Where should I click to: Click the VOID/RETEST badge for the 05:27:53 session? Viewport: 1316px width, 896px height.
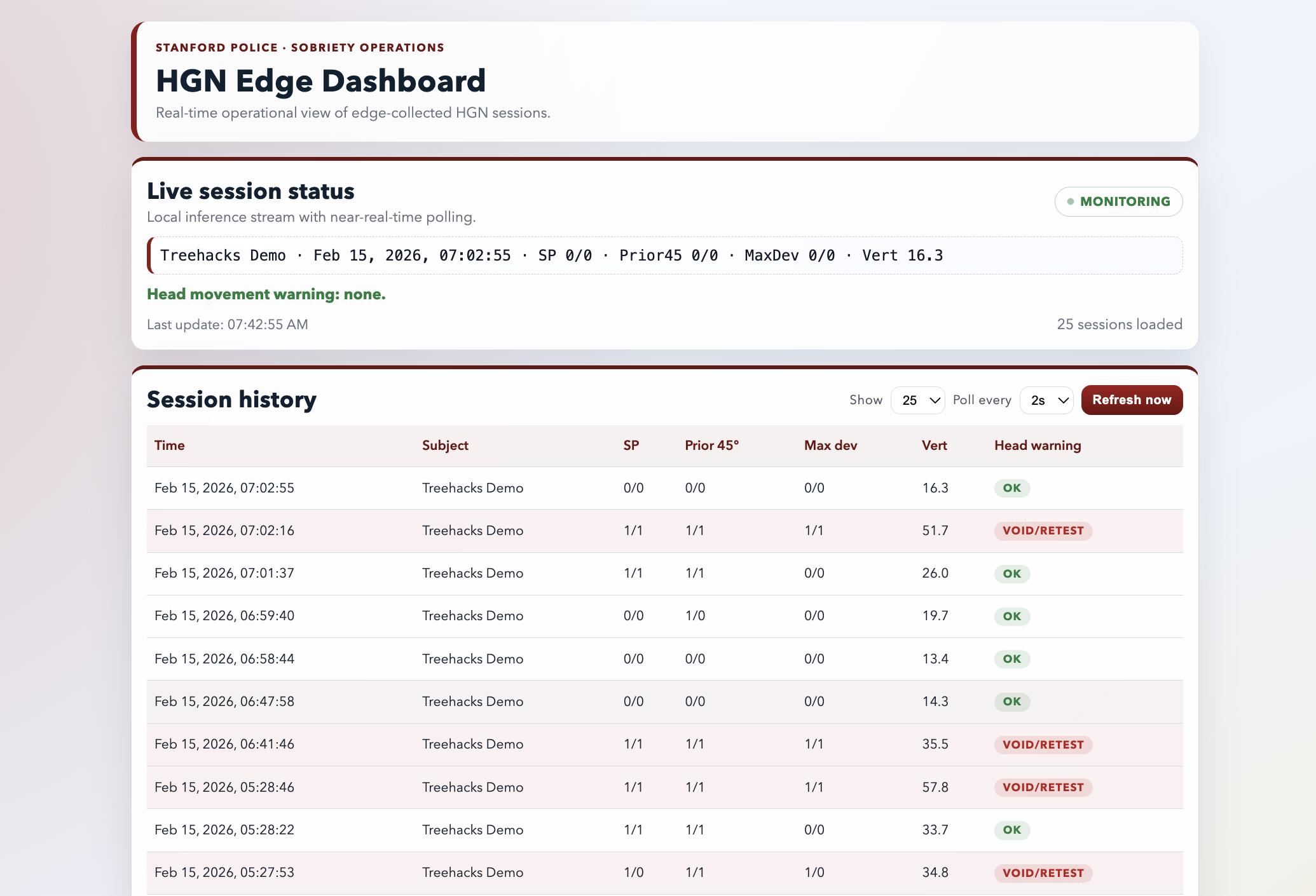(x=1043, y=872)
